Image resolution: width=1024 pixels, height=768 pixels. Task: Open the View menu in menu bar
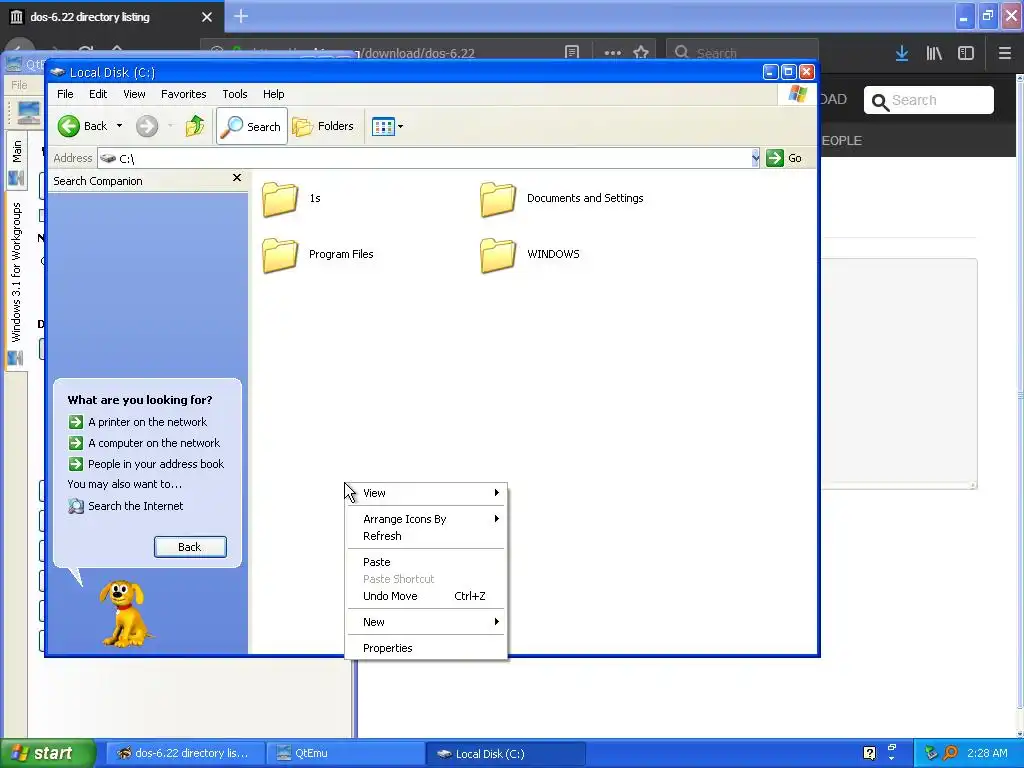(134, 94)
